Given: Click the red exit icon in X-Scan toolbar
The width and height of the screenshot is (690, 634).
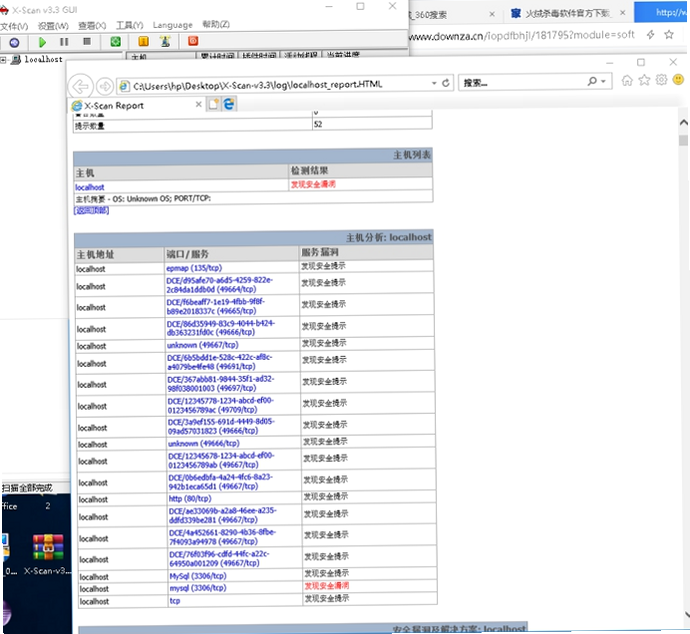Looking at the screenshot, I should pos(193,41).
